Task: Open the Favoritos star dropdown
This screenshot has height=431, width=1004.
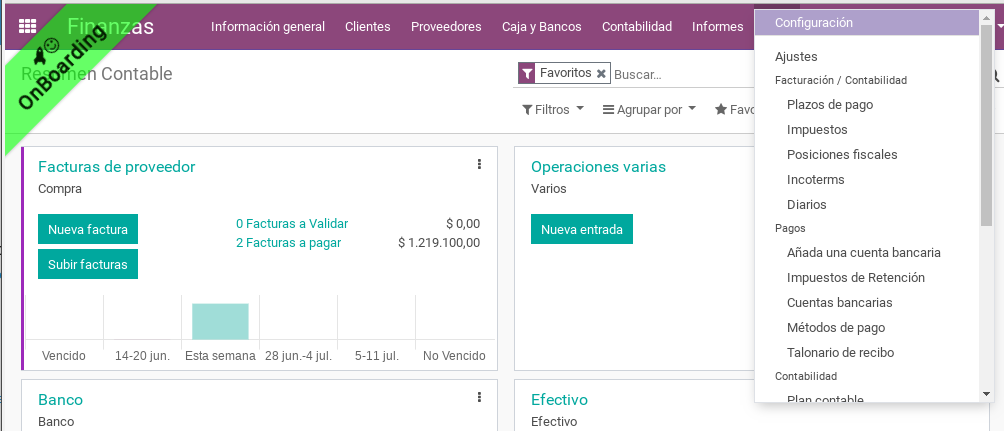Action: coord(735,110)
